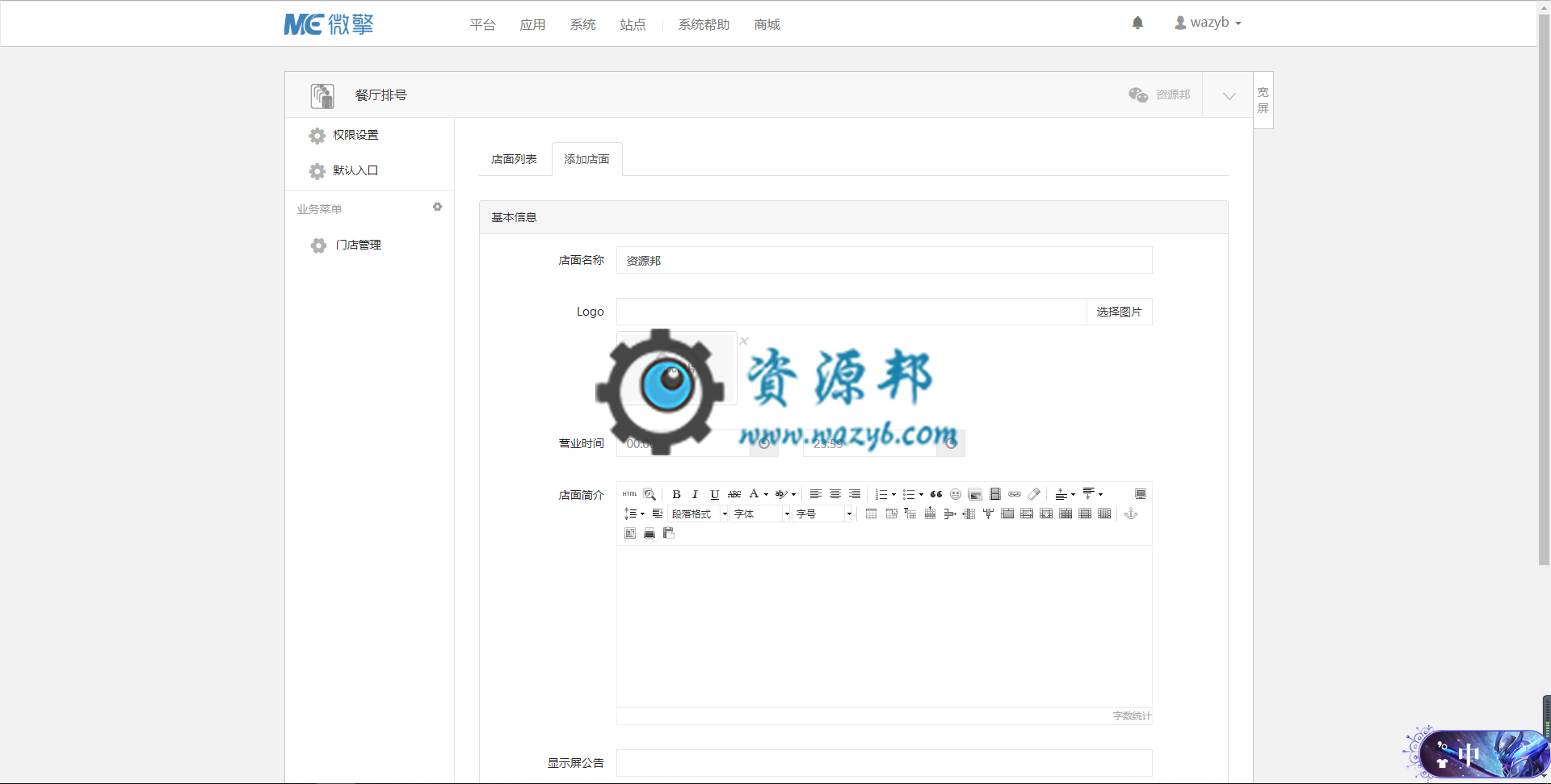
Task: Click 选择图片 button for Logo
Action: coord(1119,312)
